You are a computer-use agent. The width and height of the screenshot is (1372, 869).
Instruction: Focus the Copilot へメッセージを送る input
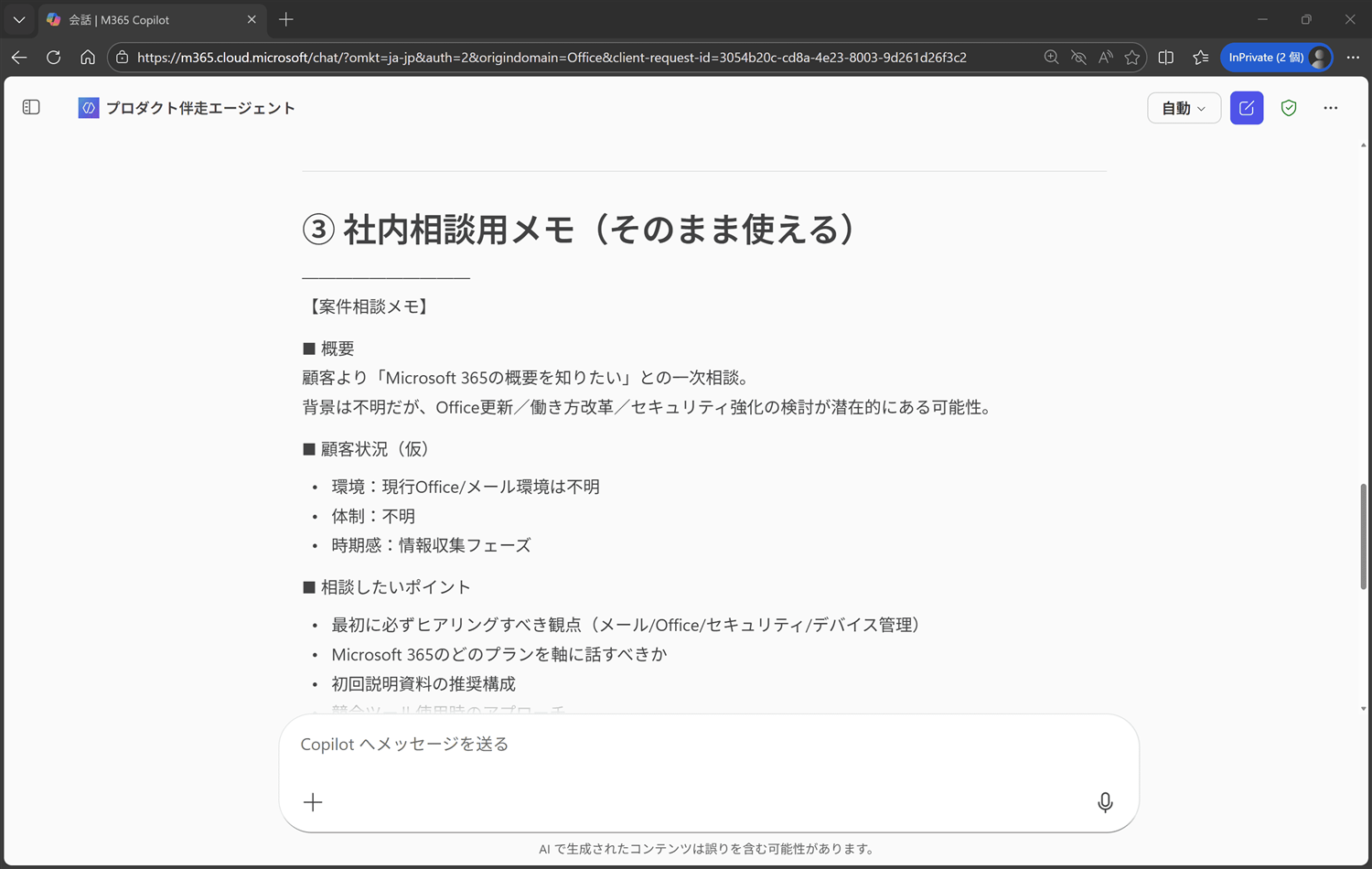tap(708, 744)
